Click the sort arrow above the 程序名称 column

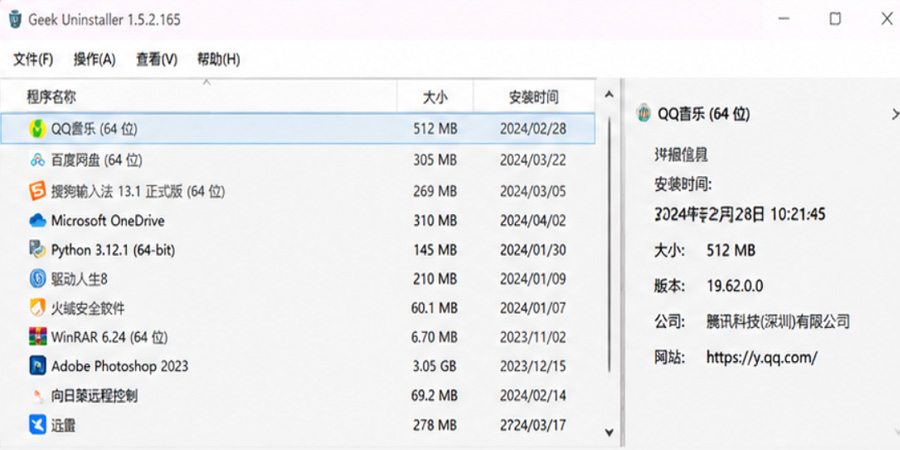coord(207,83)
